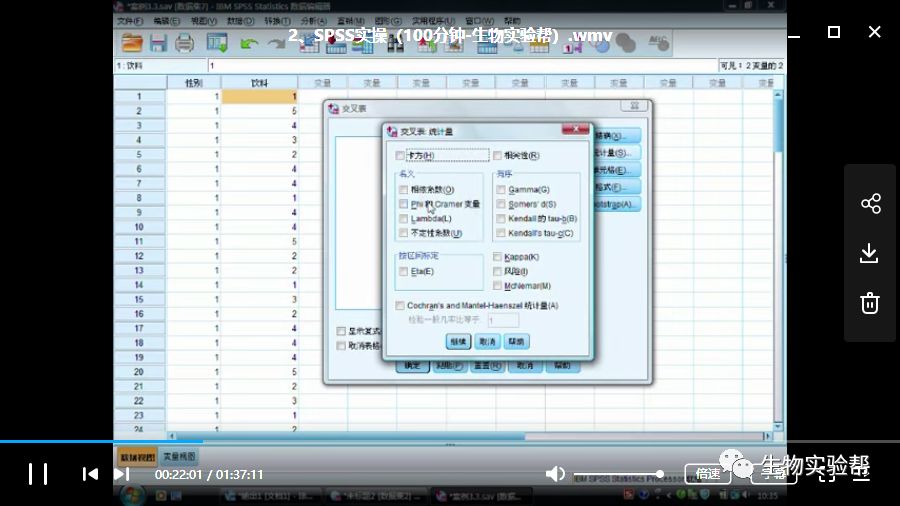Open the 文件(F) menu
Screen dimensions: 900x506
[130, 21]
